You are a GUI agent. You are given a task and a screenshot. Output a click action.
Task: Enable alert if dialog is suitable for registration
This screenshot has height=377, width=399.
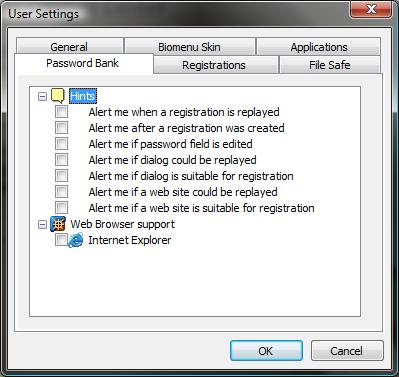point(62,176)
